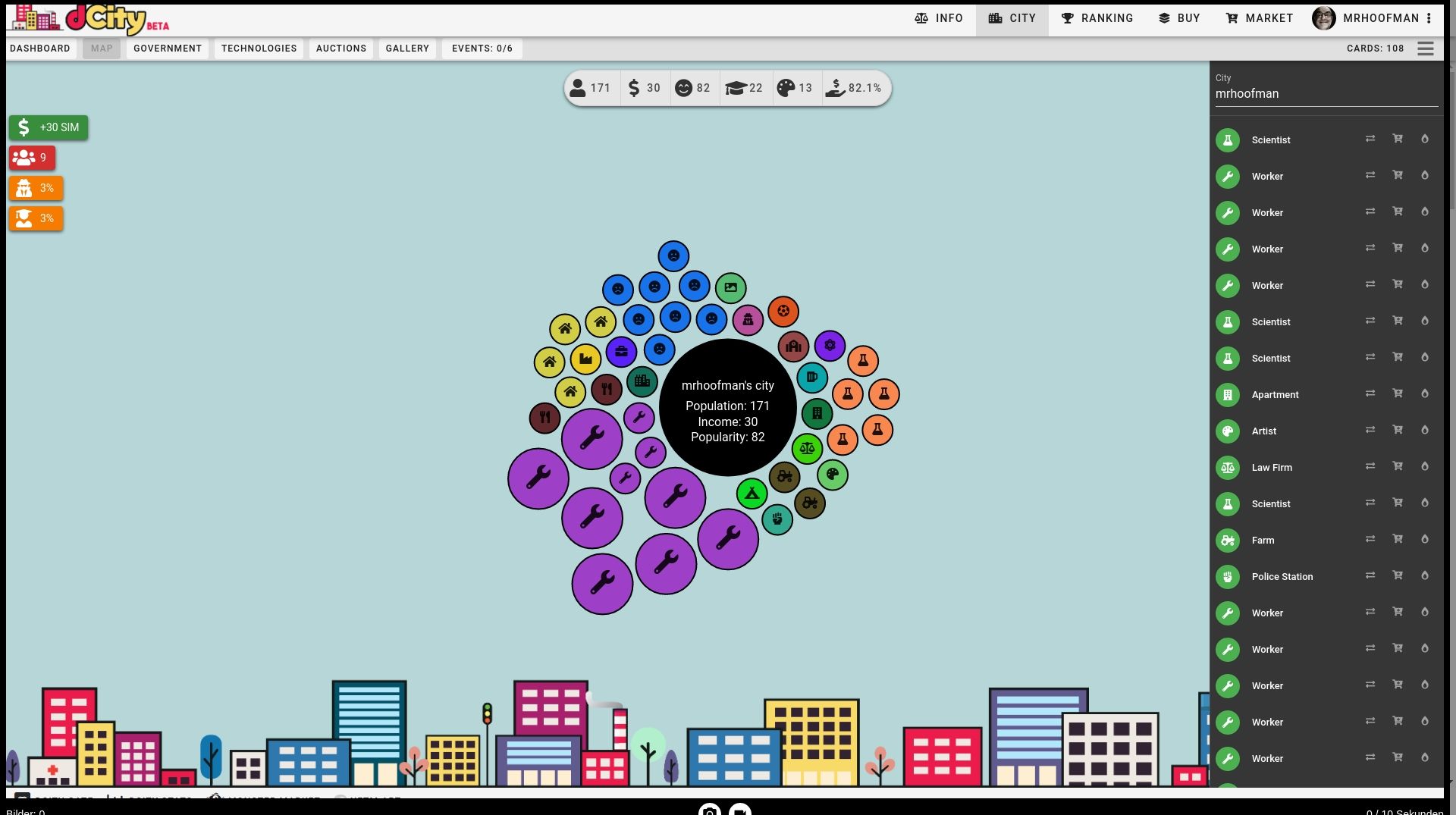Click the burn flame icon for Police Station
Image resolution: width=1456 pixels, height=815 pixels.
pyautogui.click(x=1424, y=575)
